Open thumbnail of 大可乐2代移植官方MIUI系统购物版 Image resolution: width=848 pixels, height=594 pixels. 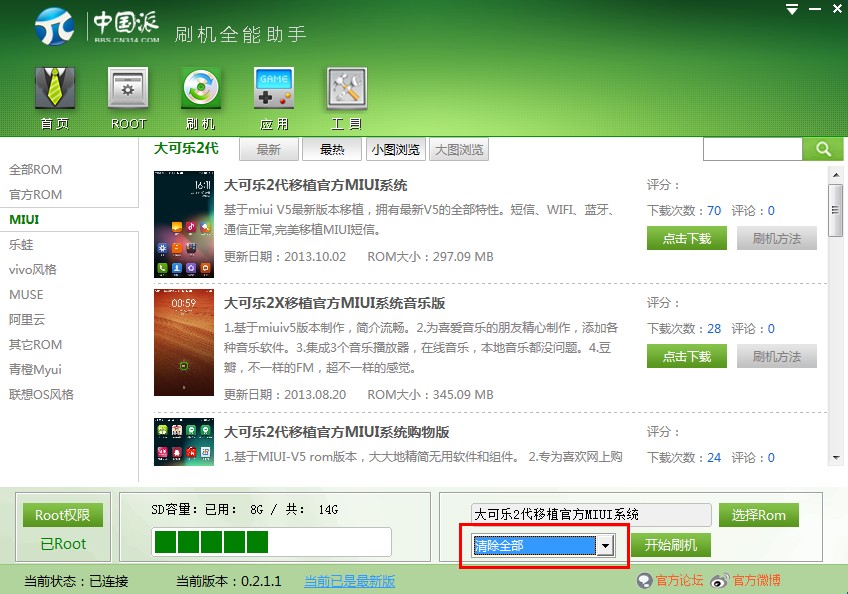tap(184, 441)
